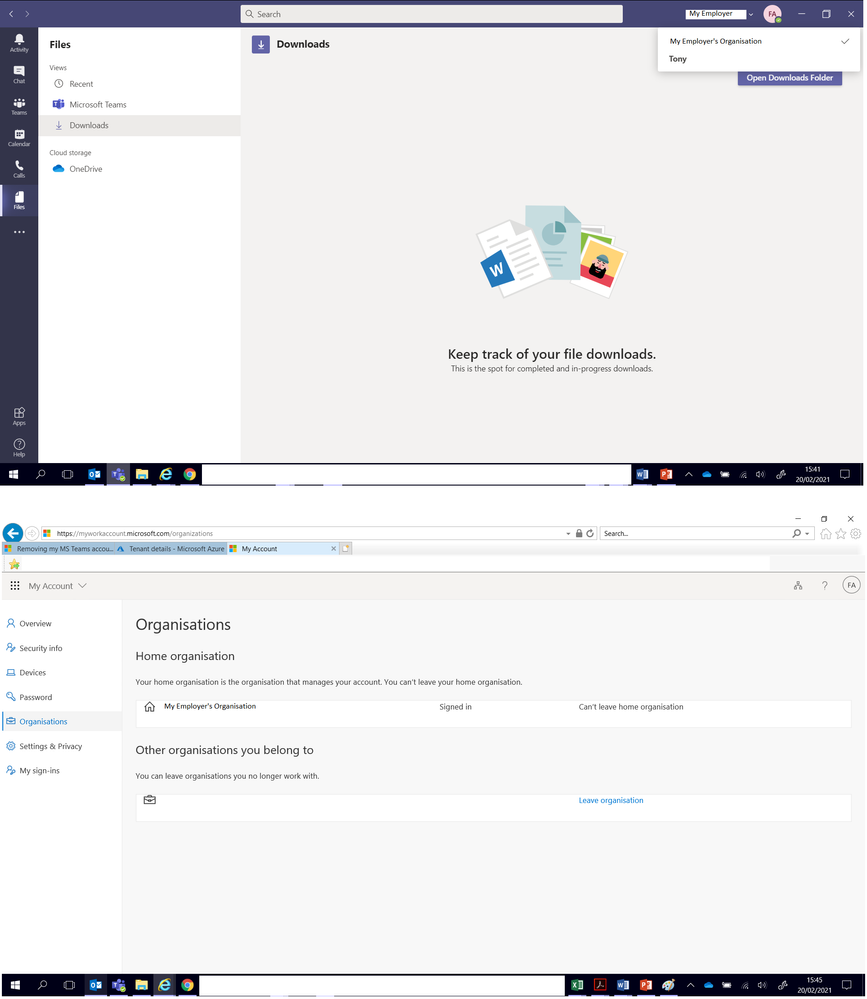Open Chat from the Teams sidebar
The image size is (867, 999).
coord(18,75)
